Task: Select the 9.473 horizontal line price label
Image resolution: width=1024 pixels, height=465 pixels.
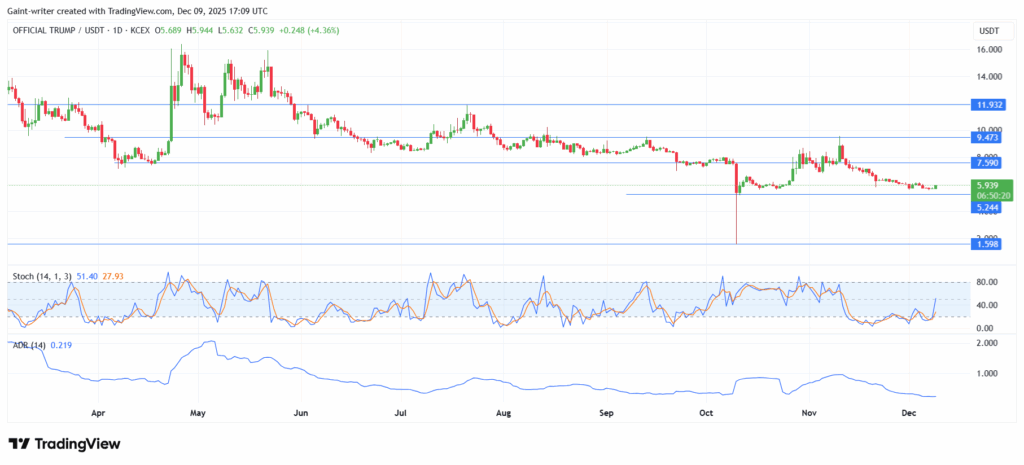Action: coord(987,138)
